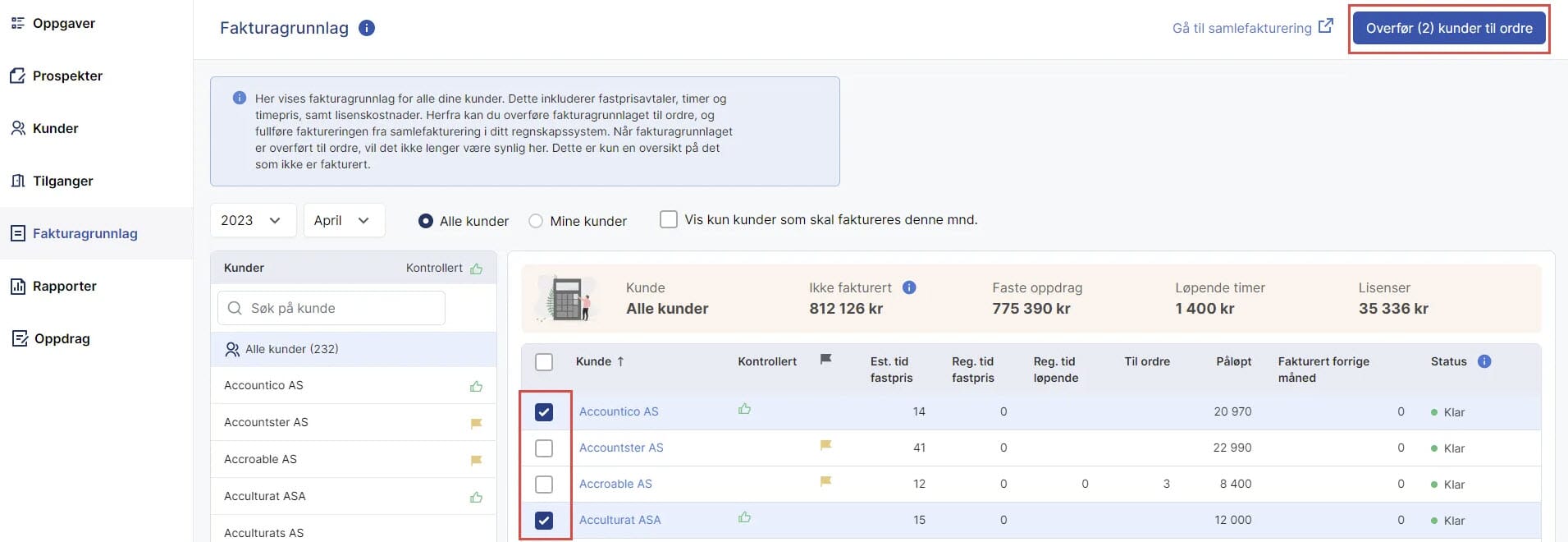1568x542 pixels.
Task: Follow the 'Gå til samlefakturering' link
Action: (x=1251, y=28)
